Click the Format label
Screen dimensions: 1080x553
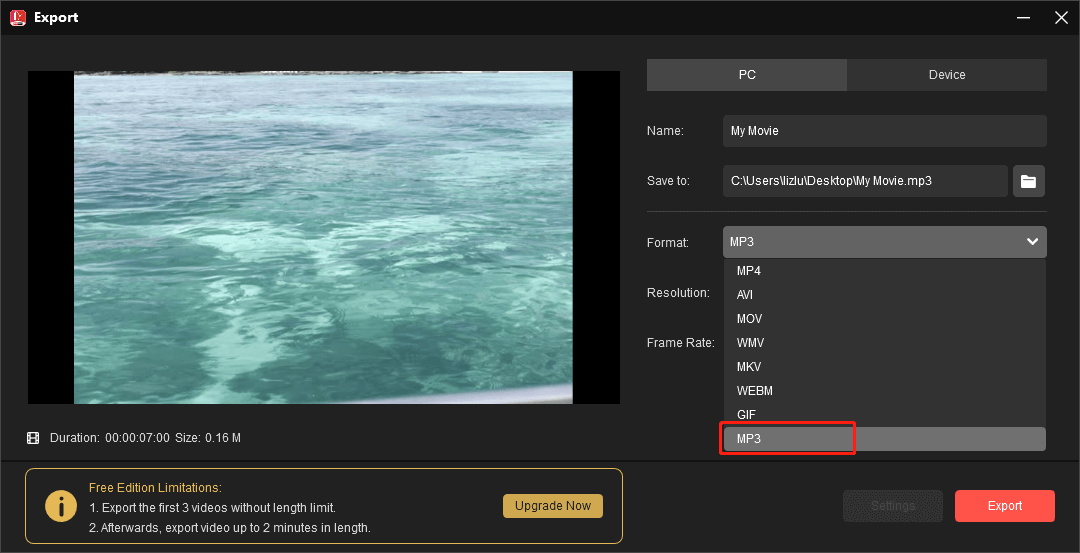pyautogui.click(x=668, y=242)
